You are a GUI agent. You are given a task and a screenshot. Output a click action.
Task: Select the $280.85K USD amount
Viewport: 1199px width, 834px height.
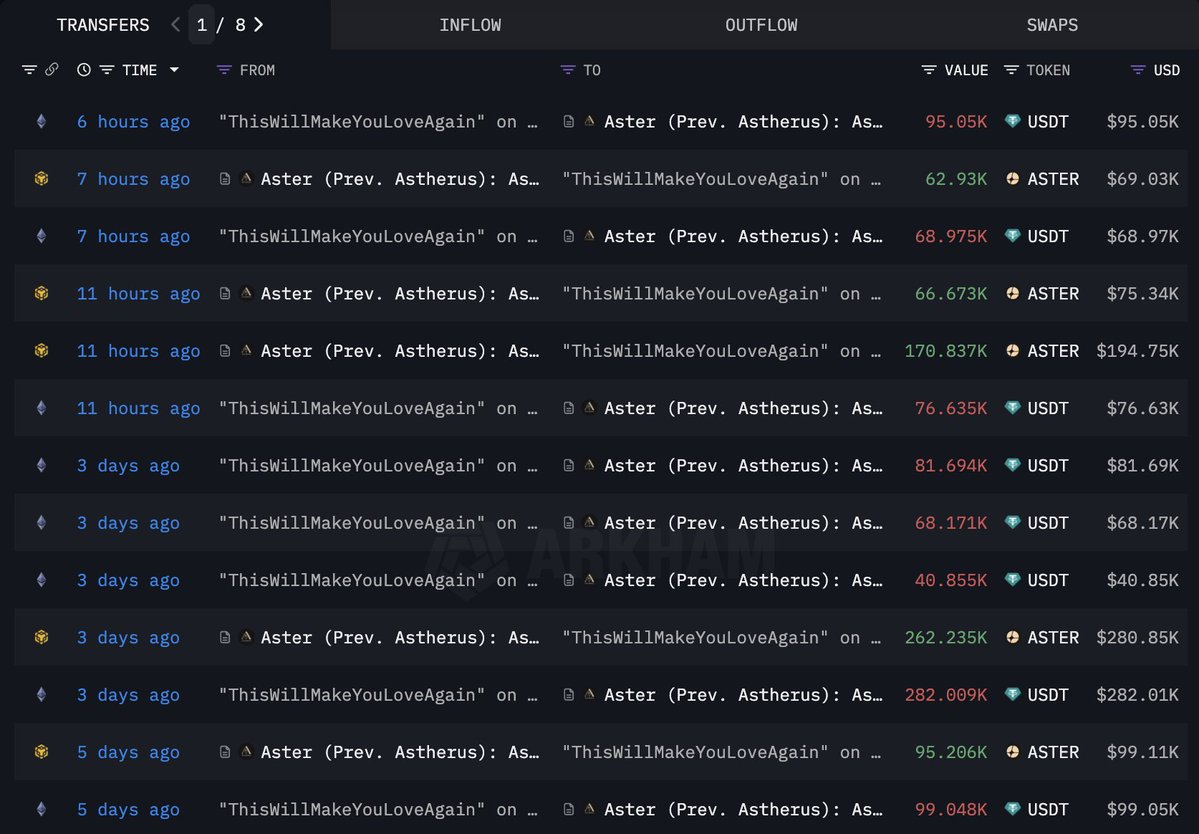tap(1137, 638)
